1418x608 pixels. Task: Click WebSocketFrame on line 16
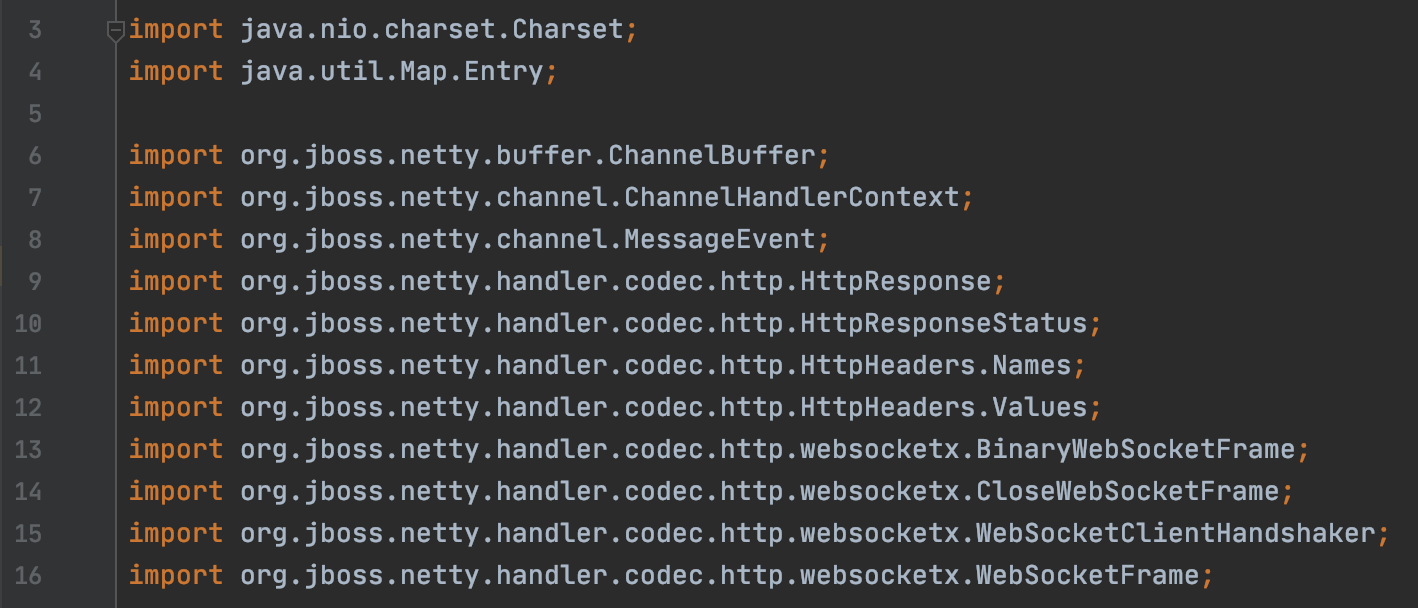coord(1088,575)
